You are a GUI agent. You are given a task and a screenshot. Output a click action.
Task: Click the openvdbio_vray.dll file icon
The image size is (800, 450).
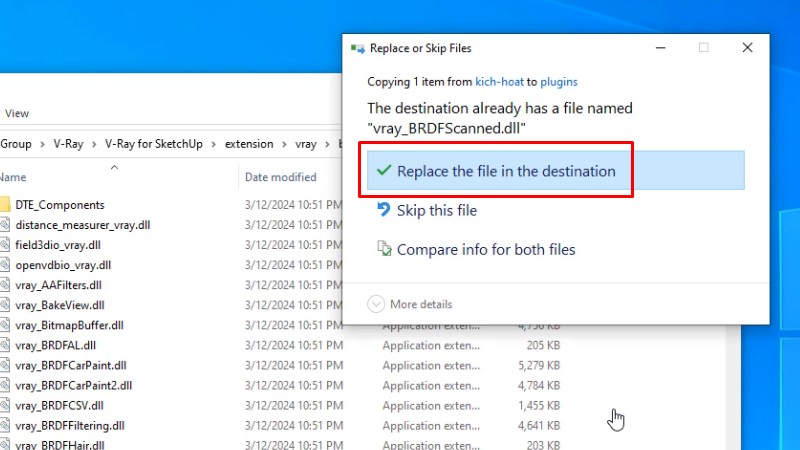(x=5, y=265)
